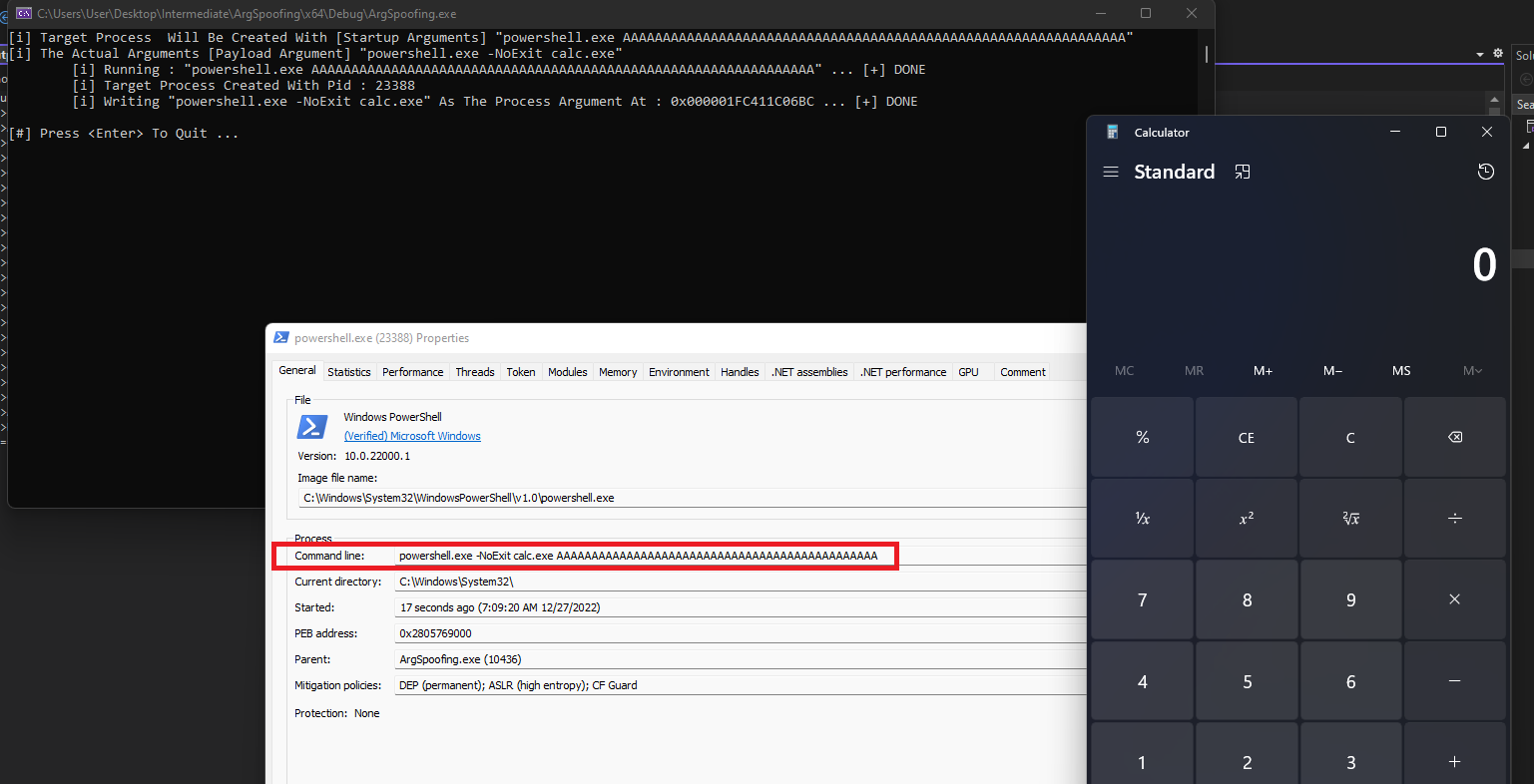Click the percent key in Calculator
This screenshot has height=784, width=1534.
[1143, 437]
